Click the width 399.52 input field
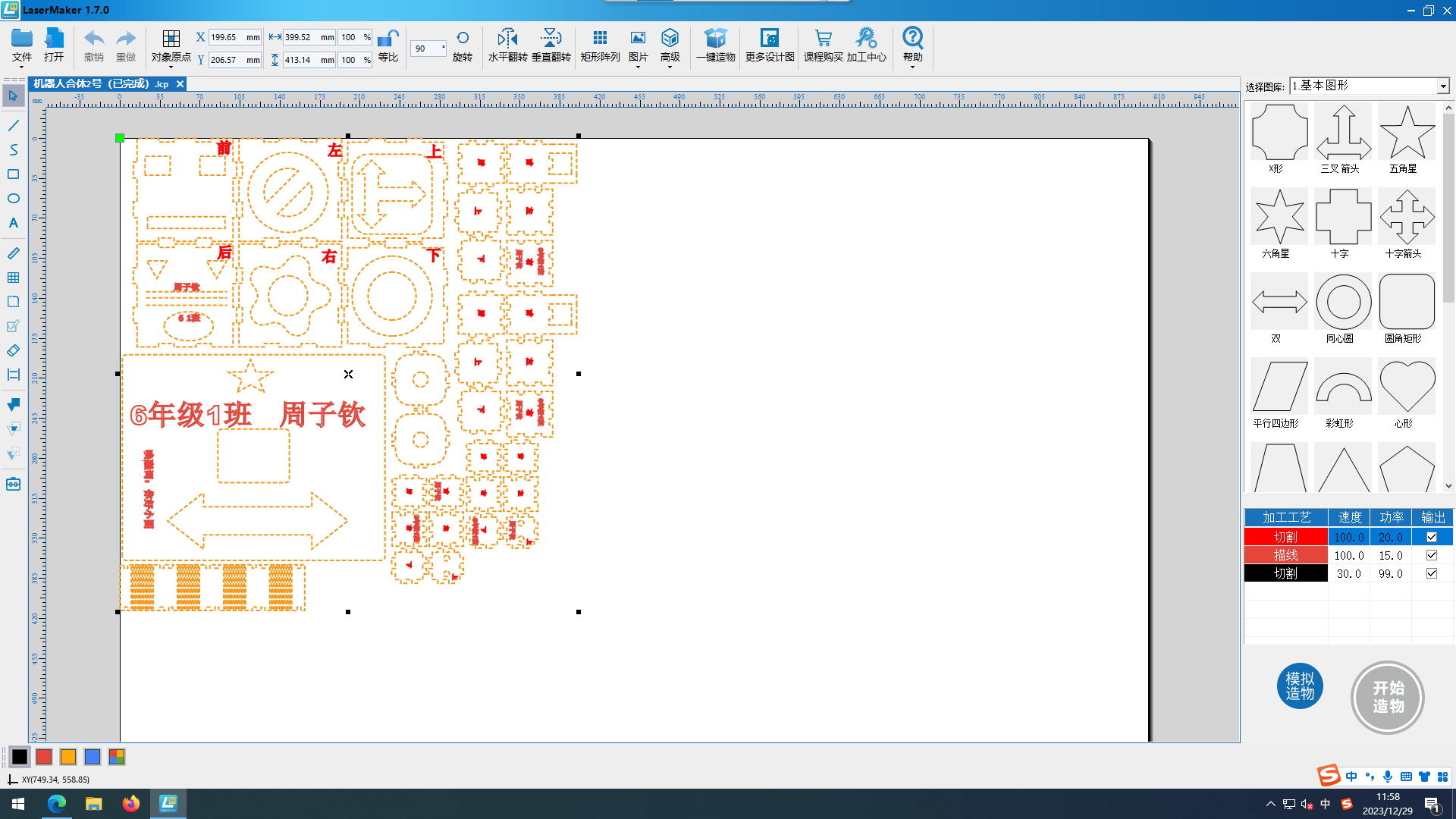 (x=309, y=37)
